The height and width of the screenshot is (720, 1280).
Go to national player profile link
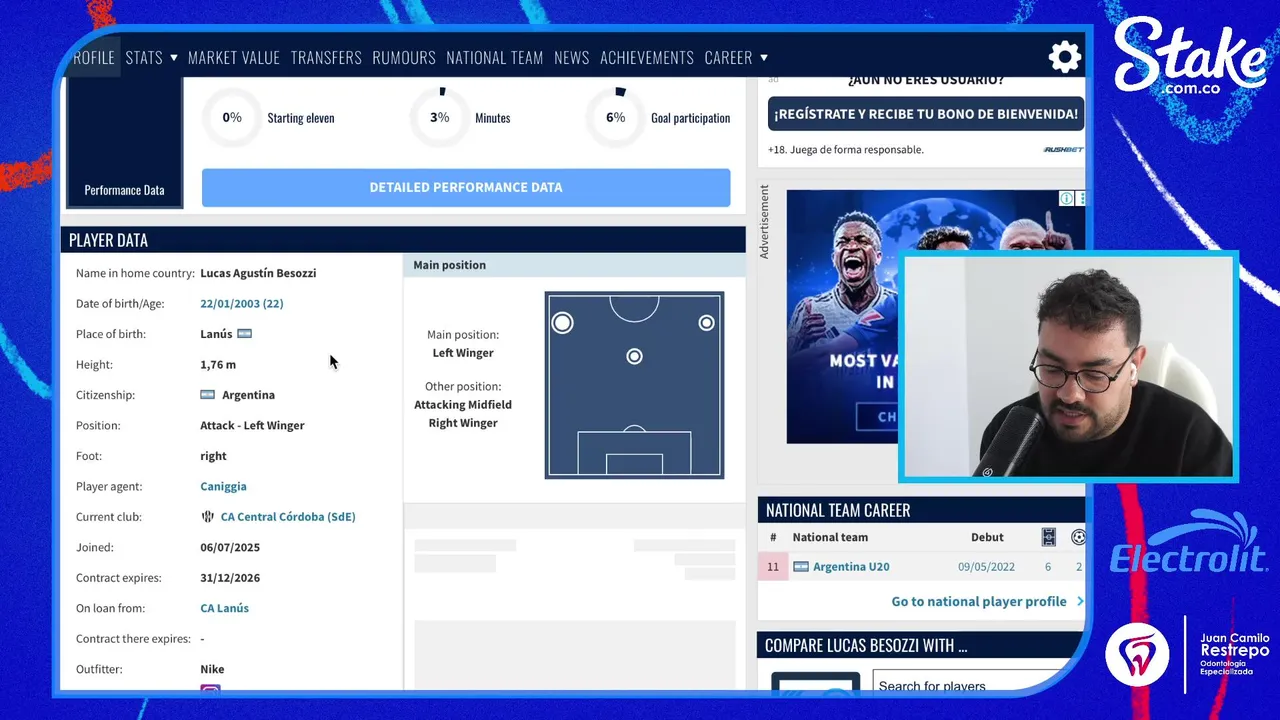(979, 602)
